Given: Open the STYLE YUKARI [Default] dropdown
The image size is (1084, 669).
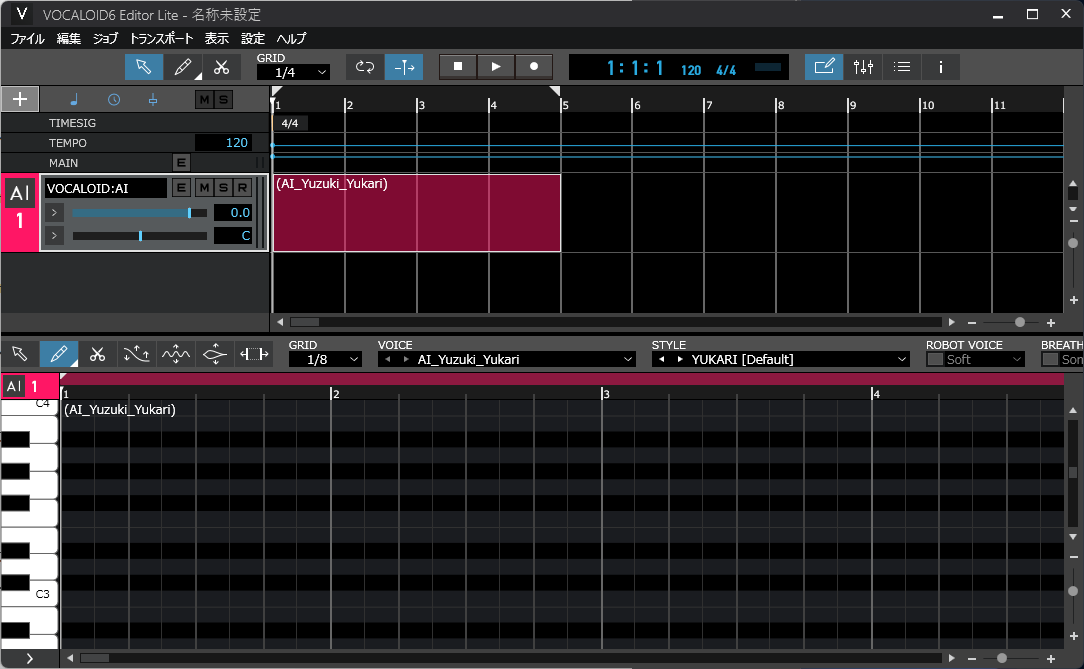Looking at the screenshot, I should coord(781,359).
